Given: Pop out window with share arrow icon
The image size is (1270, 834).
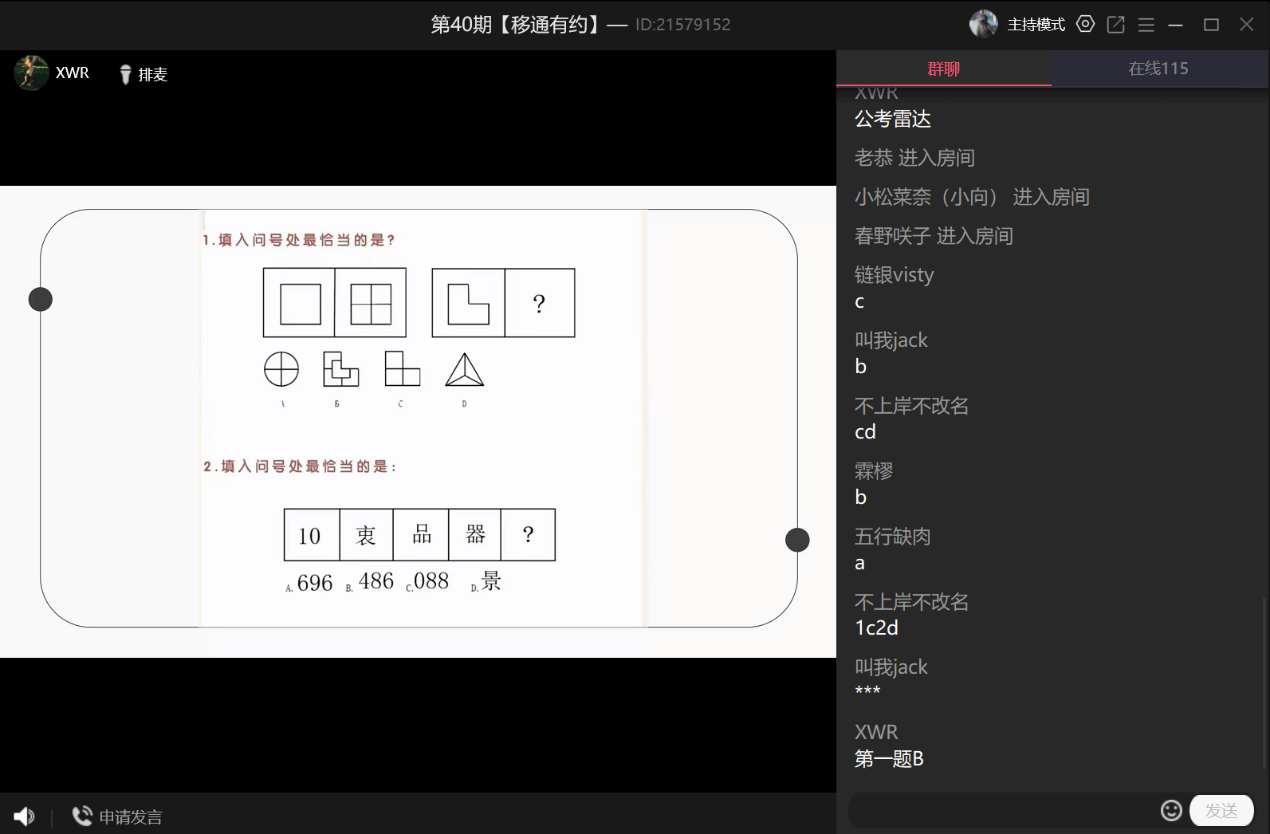Looking at the screenshot, I should point(1116,24).
